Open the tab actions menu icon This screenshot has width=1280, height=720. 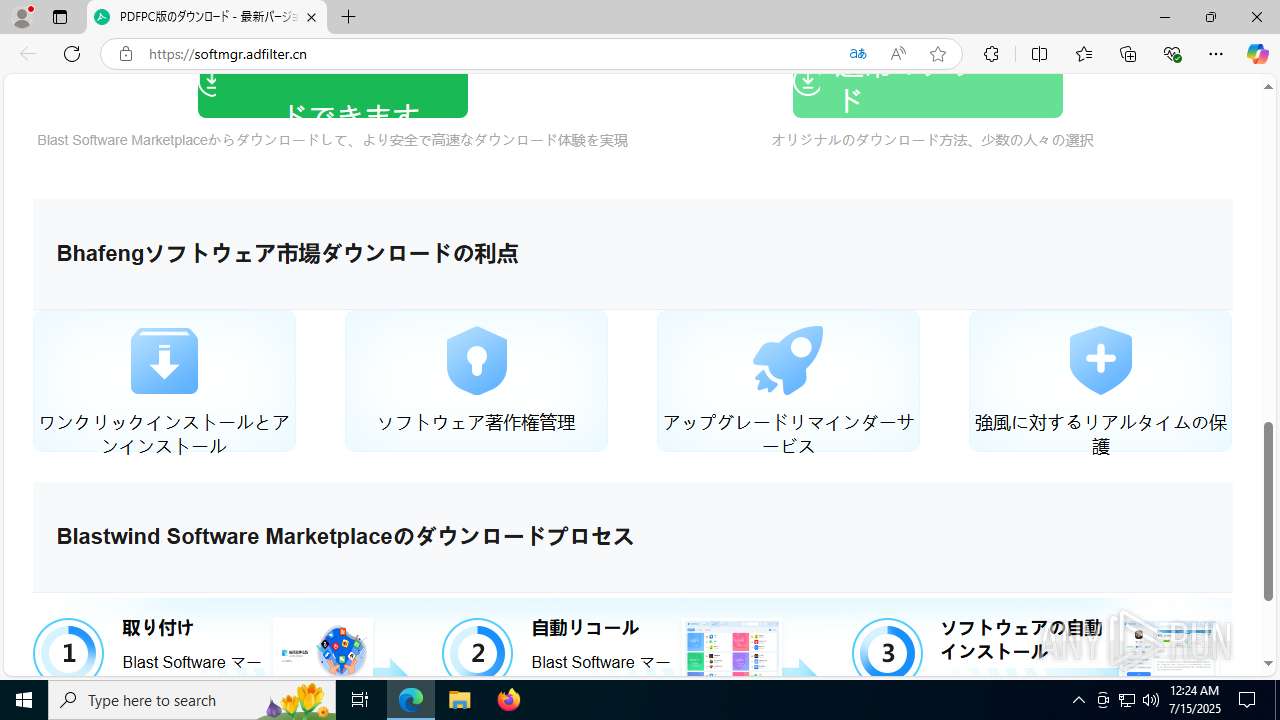60,17
